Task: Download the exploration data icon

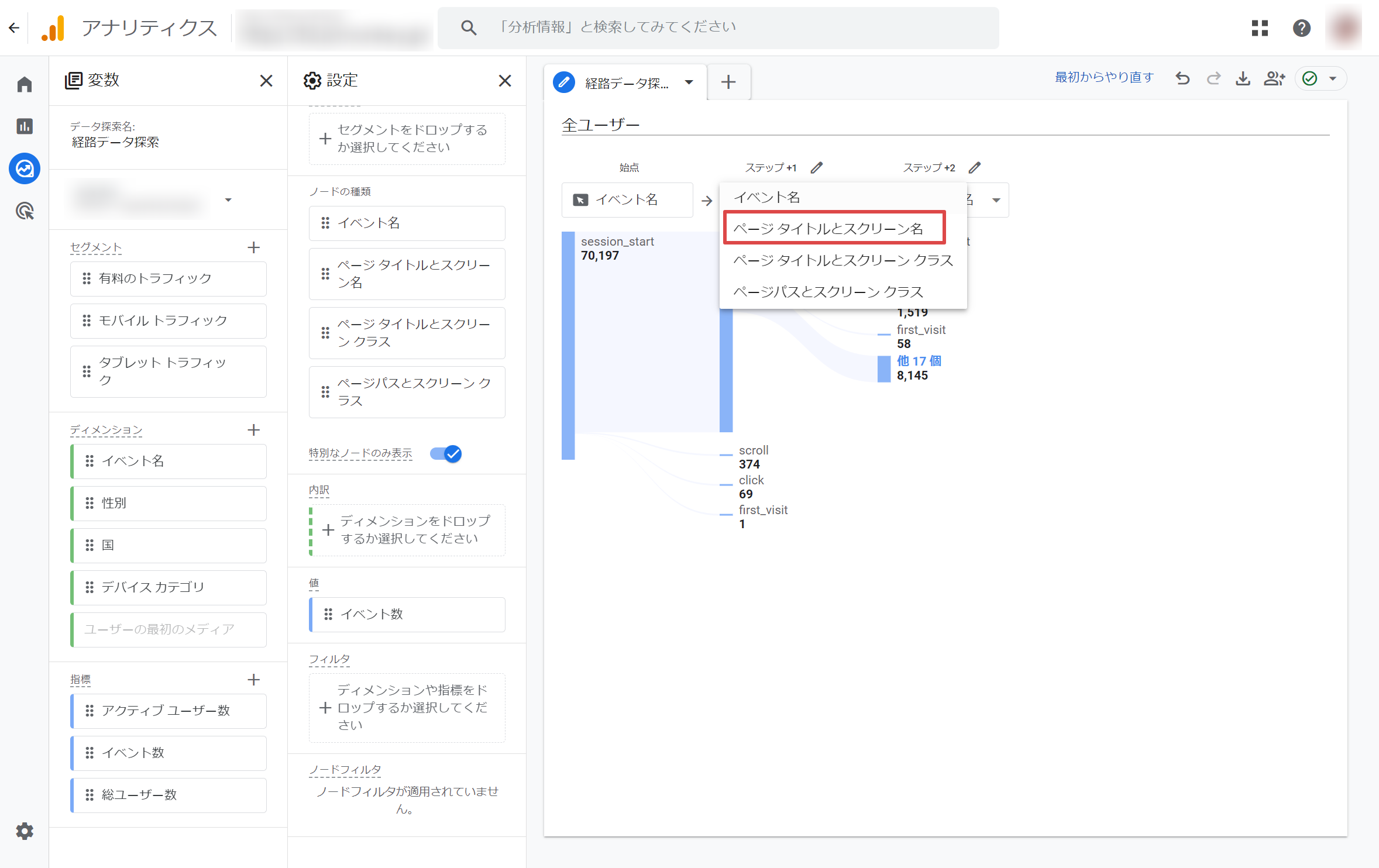Action: tap(1243, 78)
